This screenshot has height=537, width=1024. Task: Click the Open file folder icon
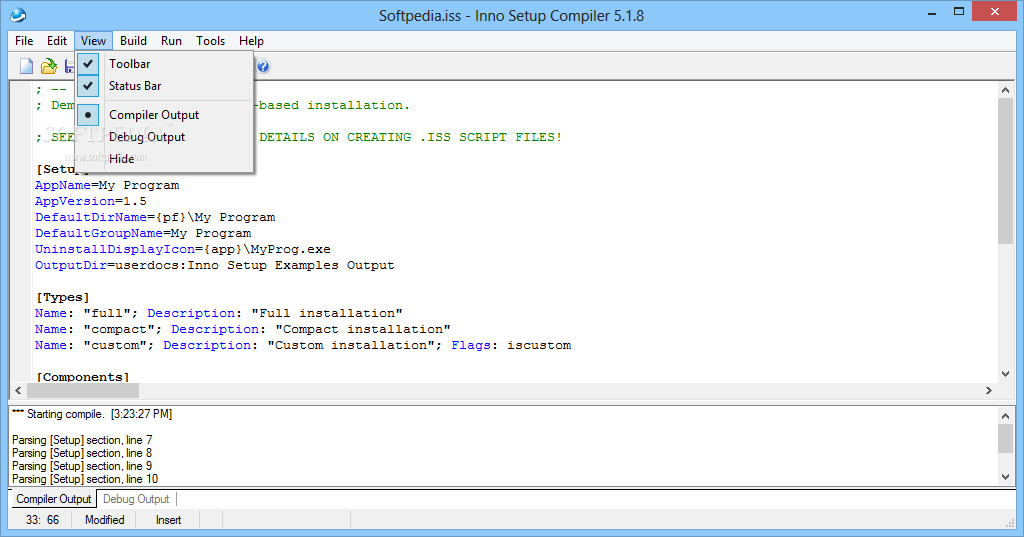coord(49,66)
